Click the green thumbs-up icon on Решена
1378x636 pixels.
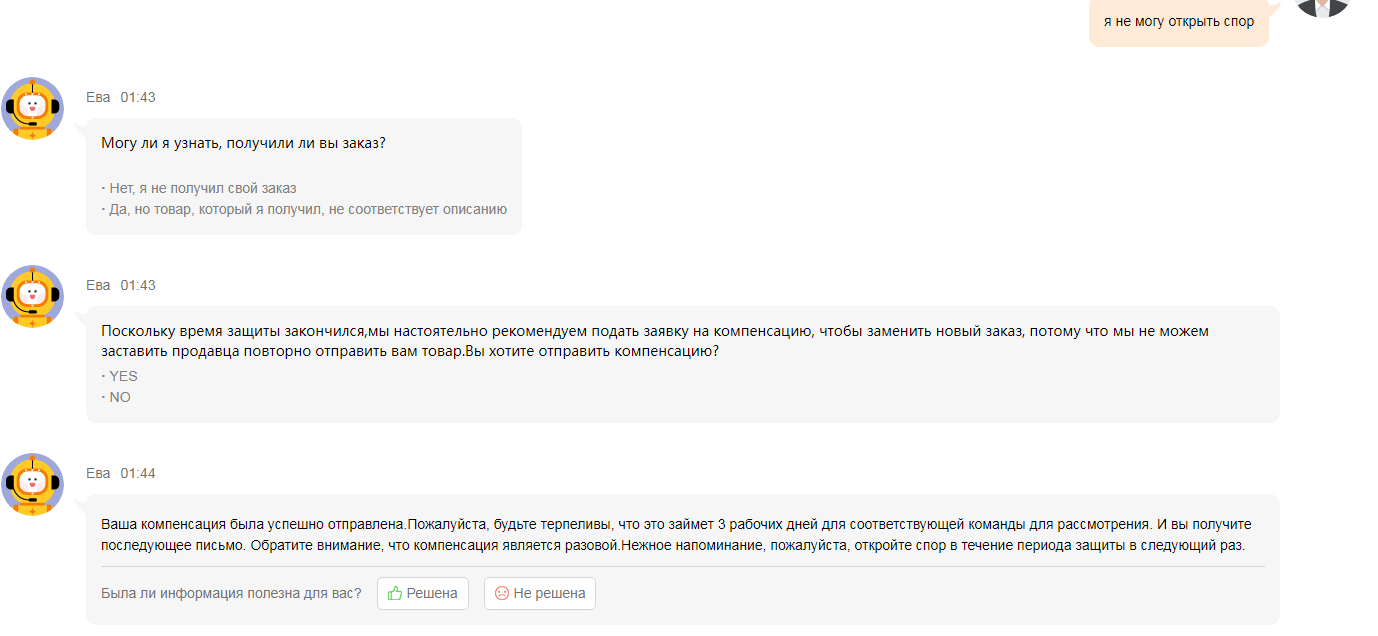coord(394,593)
